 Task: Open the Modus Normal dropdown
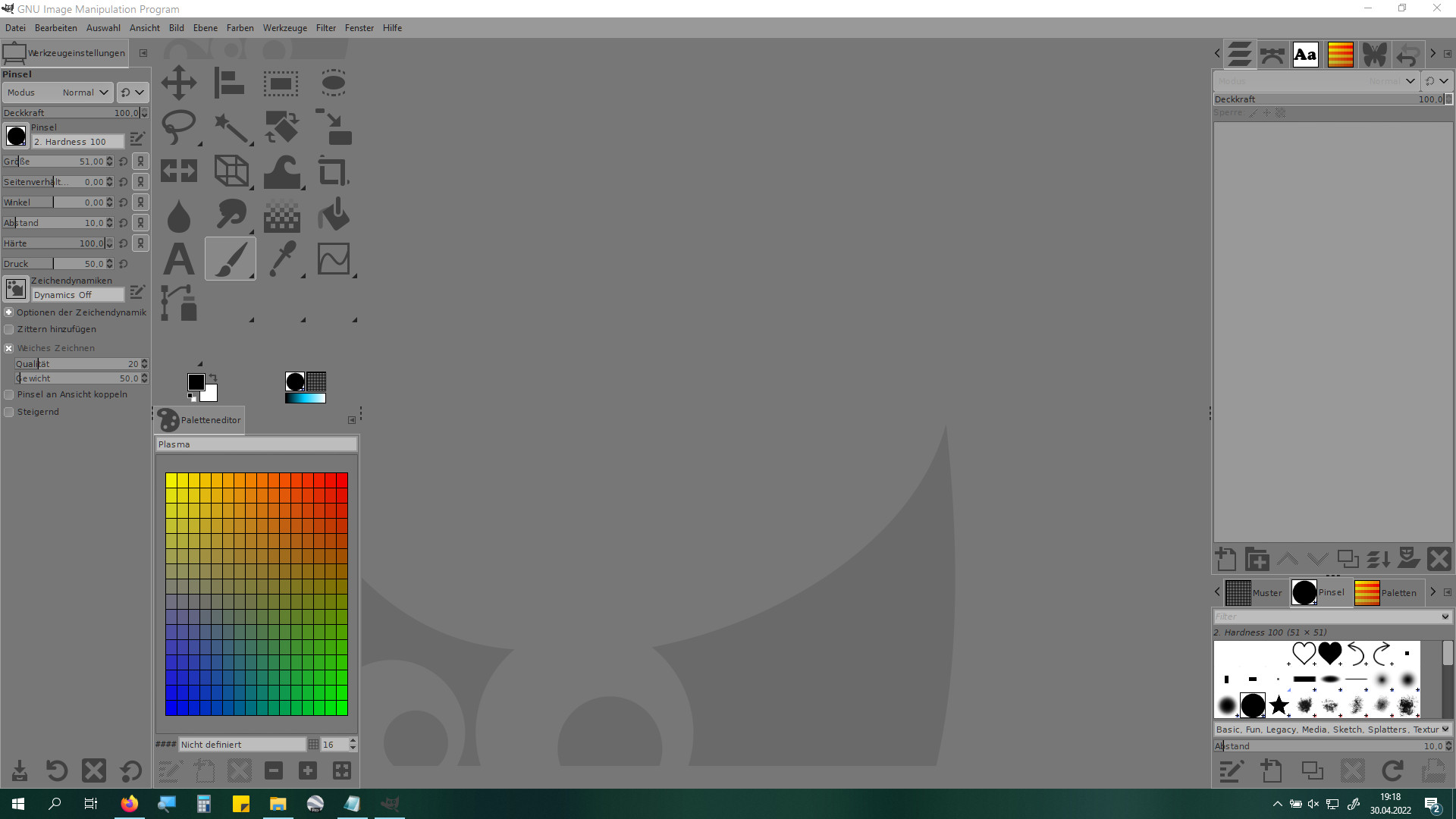(x=58, y=93)
